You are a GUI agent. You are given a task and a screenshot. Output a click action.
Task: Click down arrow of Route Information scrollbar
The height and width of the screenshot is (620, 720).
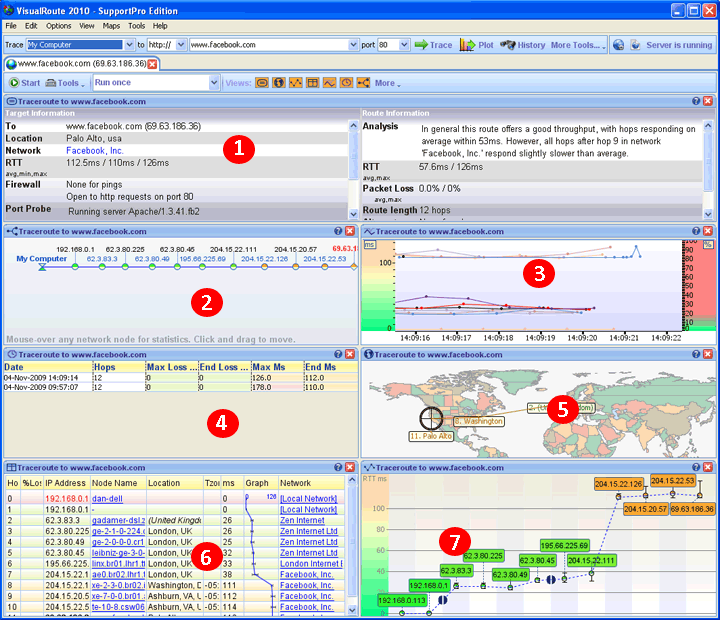pos(708,214)
